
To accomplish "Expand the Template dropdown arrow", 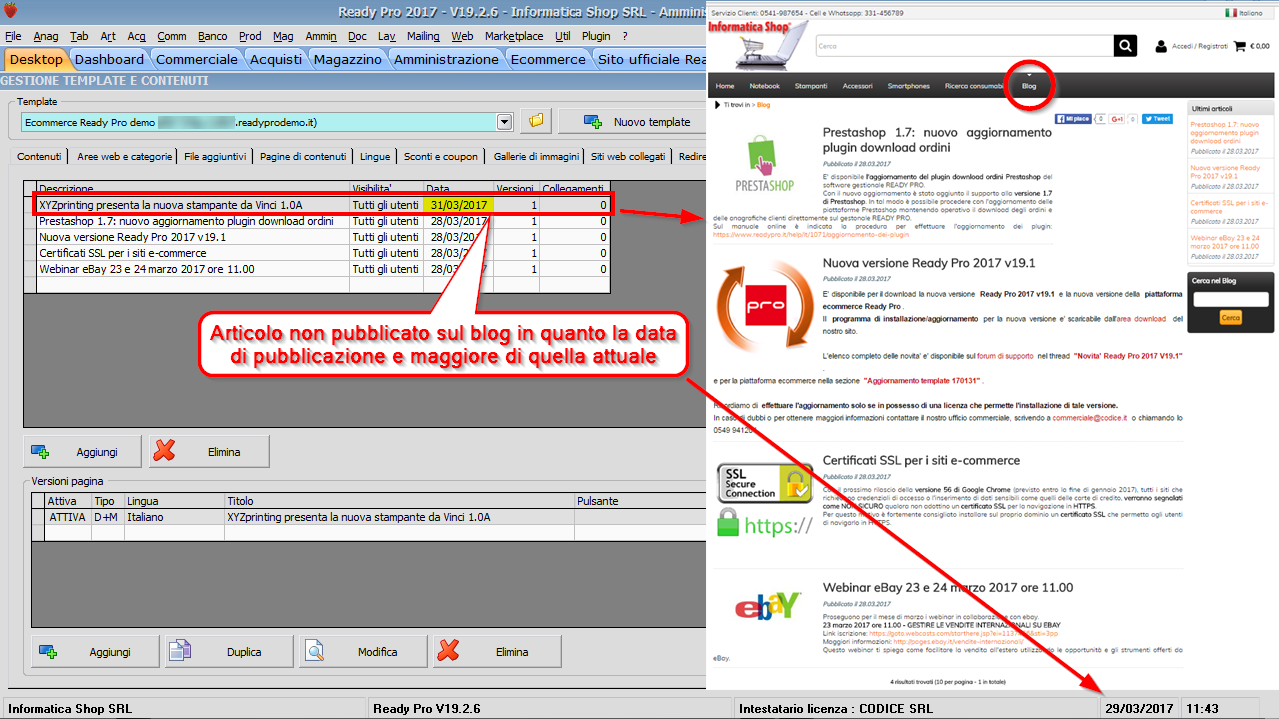I will (504, 122).
